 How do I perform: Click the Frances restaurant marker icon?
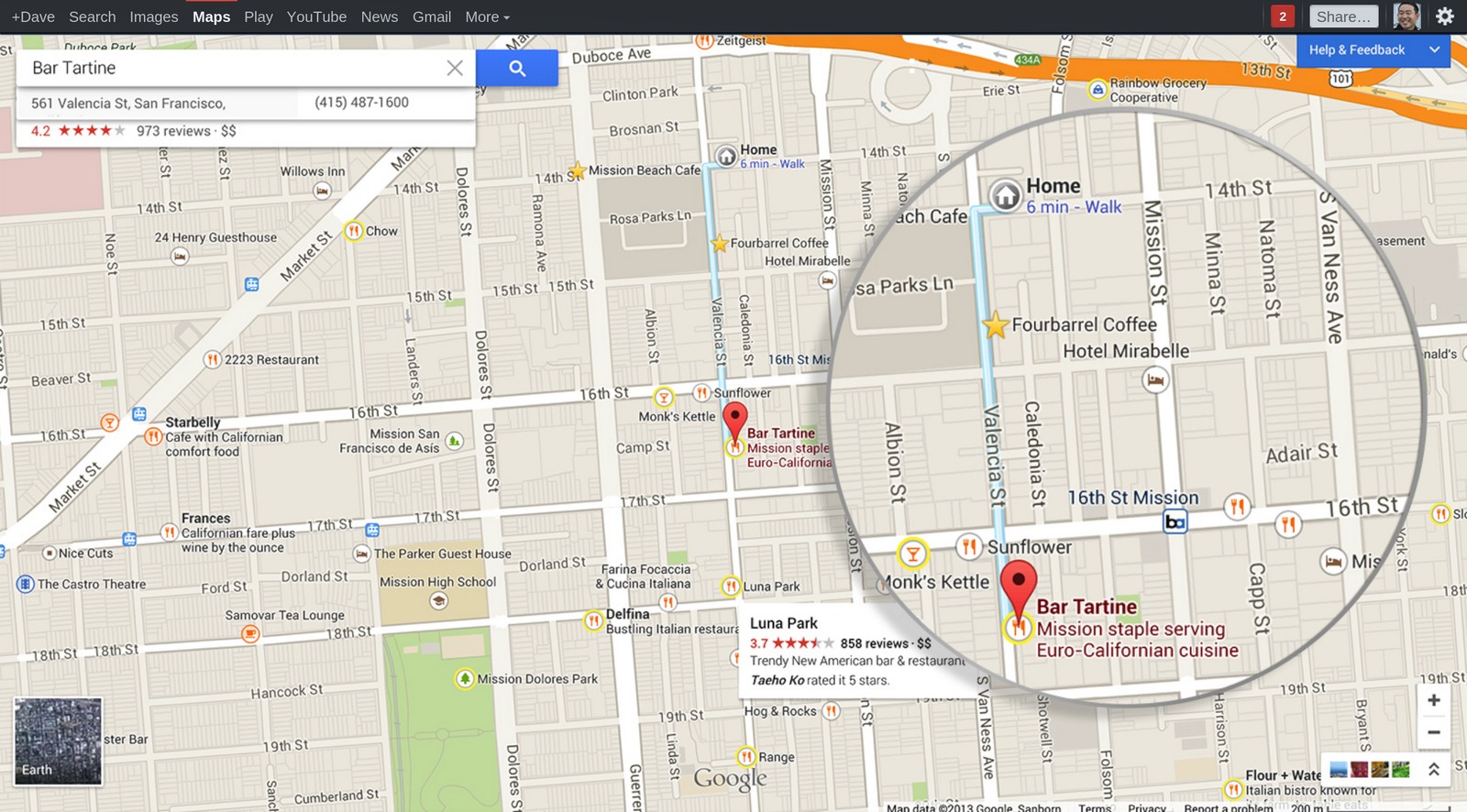coord(169,532)
